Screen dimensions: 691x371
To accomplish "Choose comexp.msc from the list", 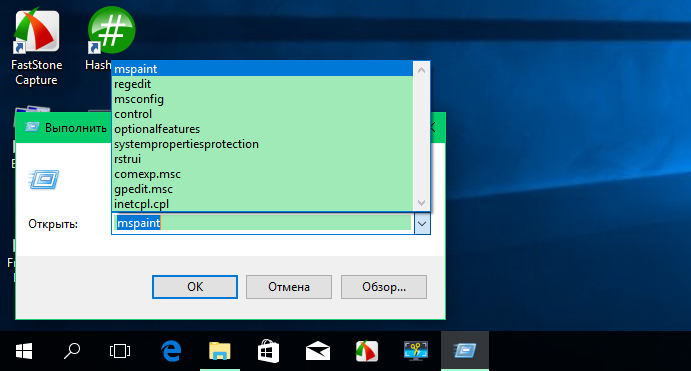I will (262, 174).
